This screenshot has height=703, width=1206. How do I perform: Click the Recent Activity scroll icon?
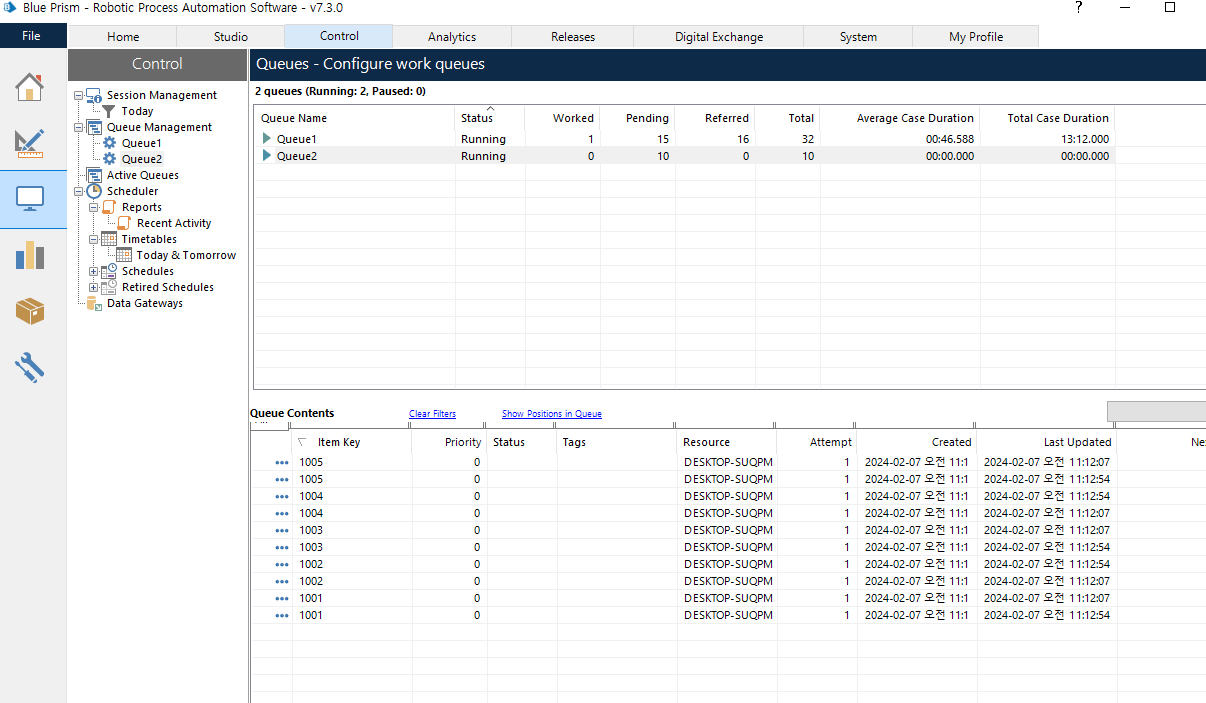125,223
